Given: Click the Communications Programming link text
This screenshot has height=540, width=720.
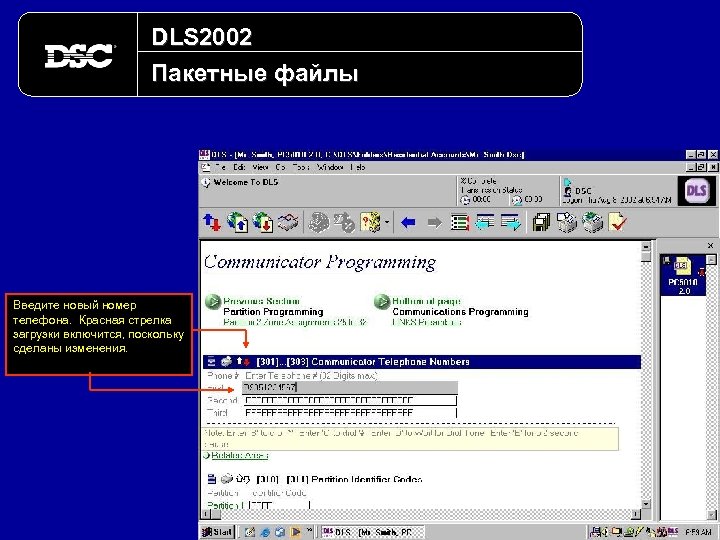Looking at the screenshot, I should click(x=460, y=312).
